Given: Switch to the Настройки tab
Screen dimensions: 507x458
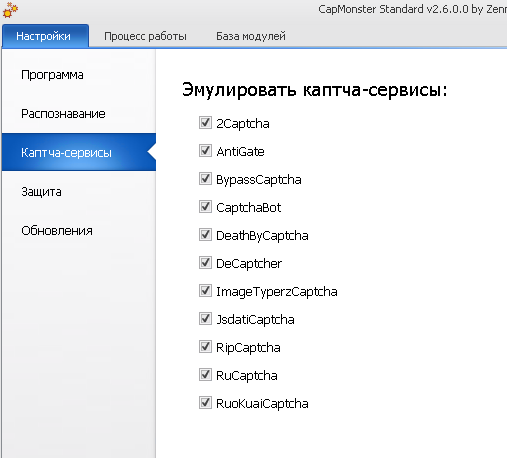Looking at the screenshot, I should point(45,36).
